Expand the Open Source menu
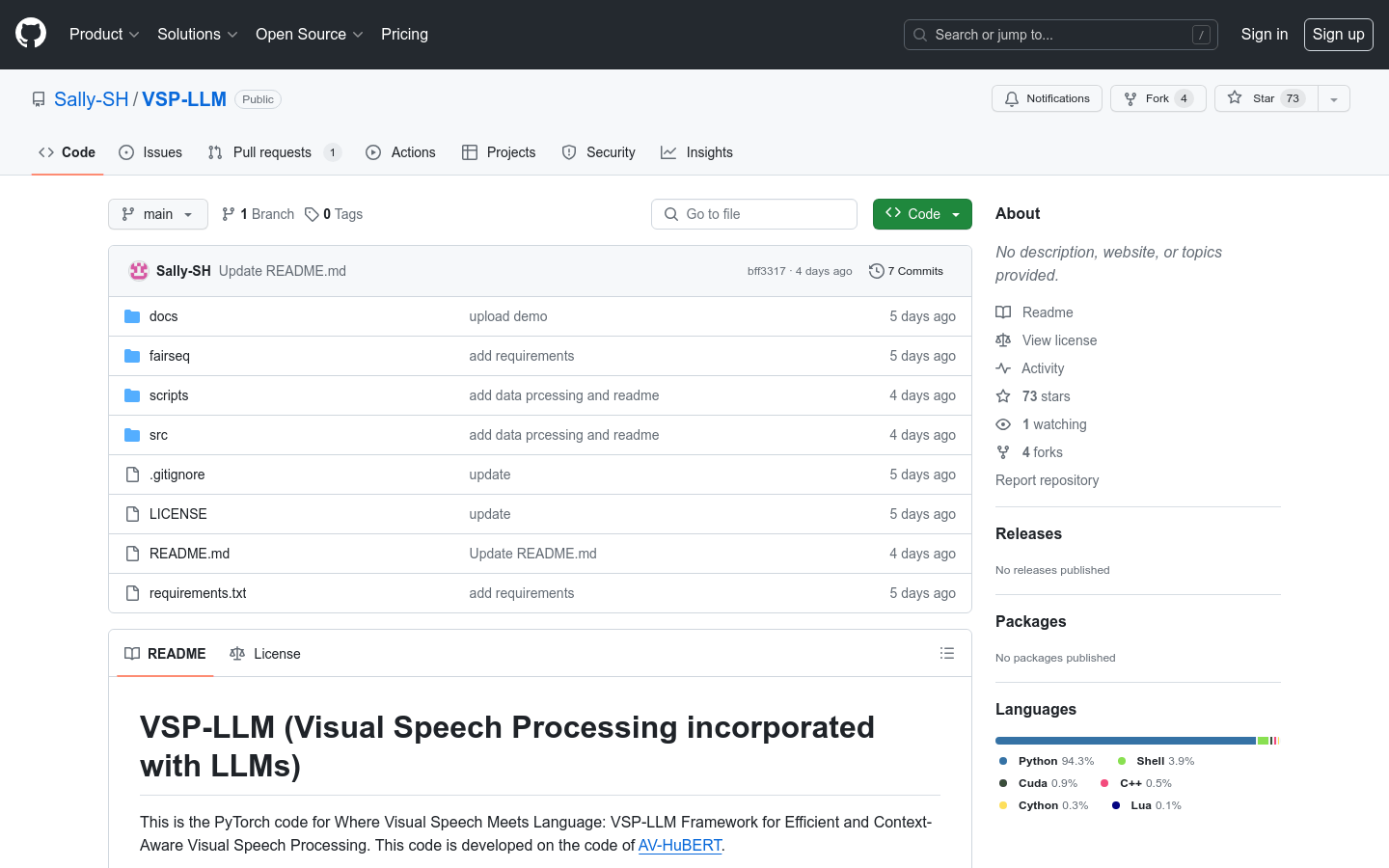This screenshot has width=1389, height=868. coord(309,34)
